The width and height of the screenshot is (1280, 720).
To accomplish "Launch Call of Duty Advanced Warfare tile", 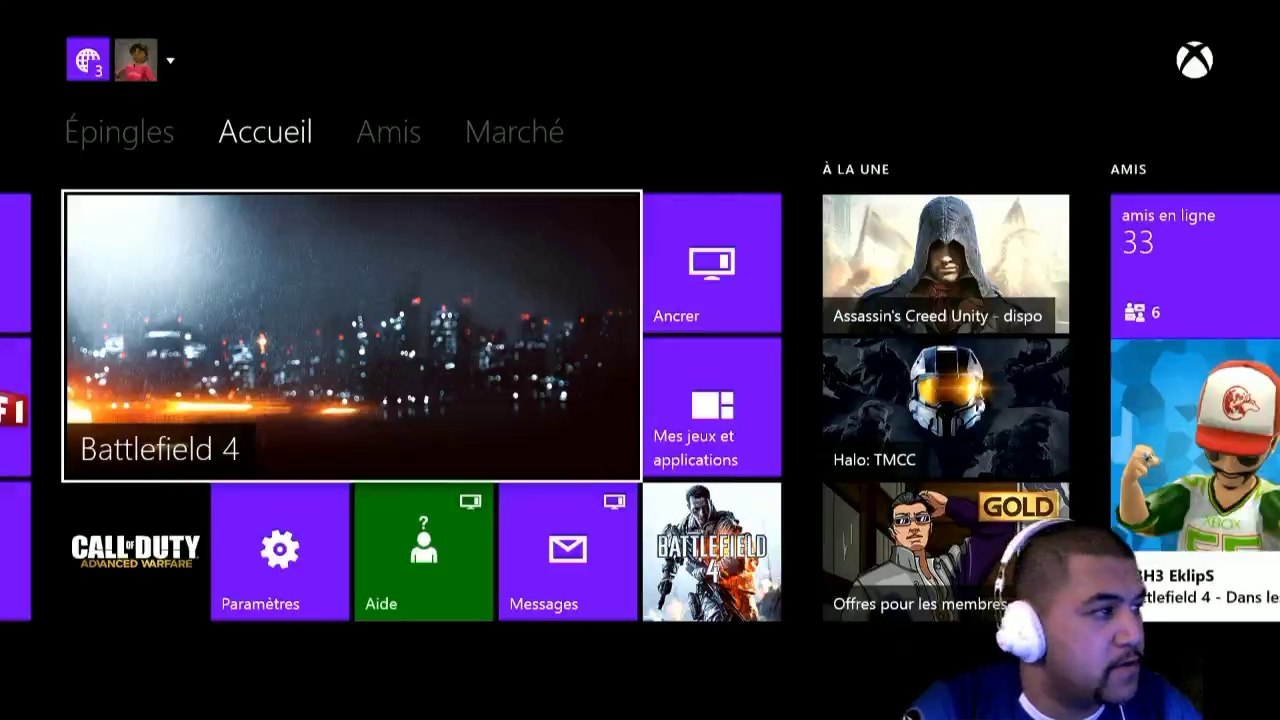I will [x=136, y=552].
